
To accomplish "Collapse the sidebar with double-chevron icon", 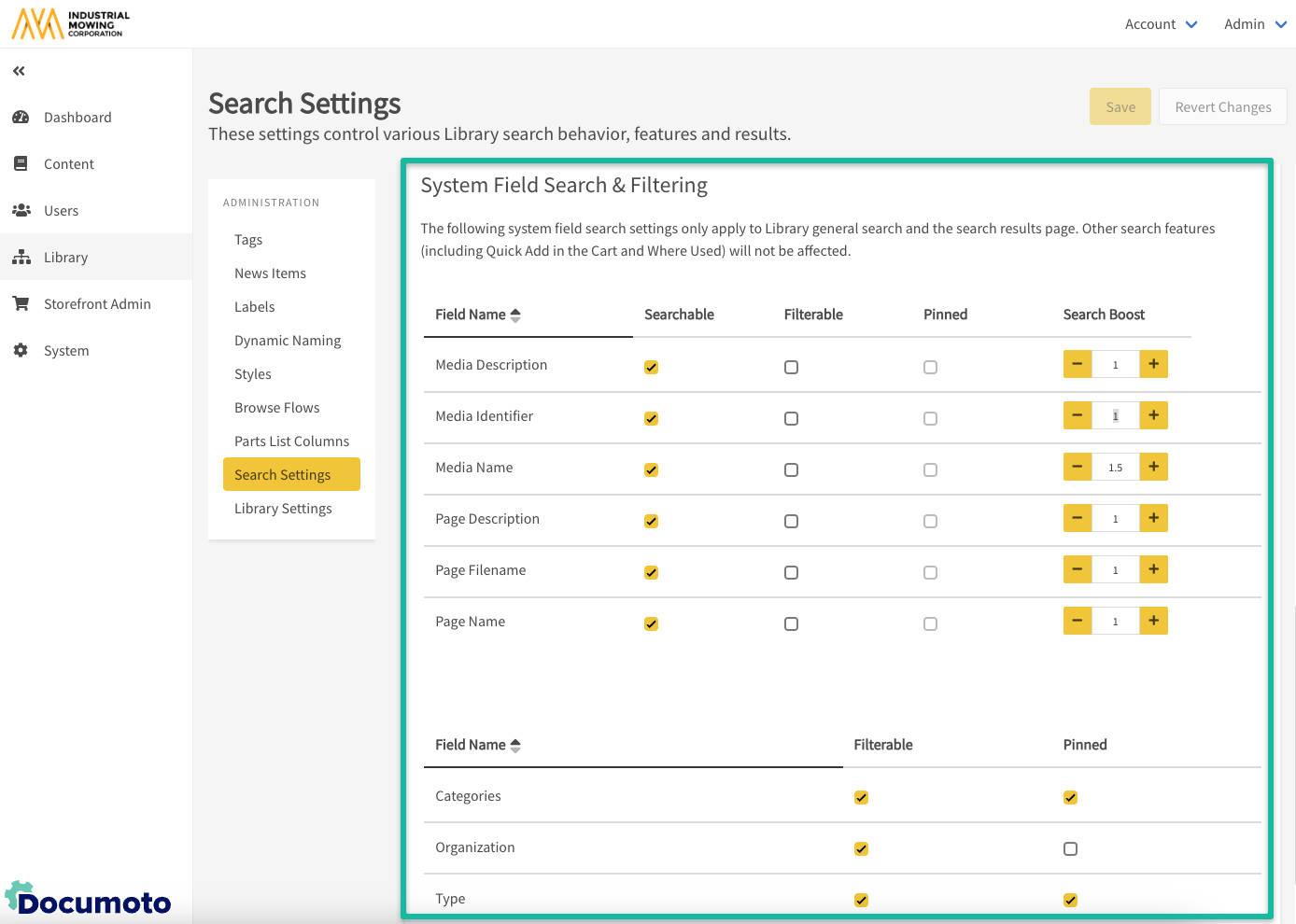I will coord(19,71).
